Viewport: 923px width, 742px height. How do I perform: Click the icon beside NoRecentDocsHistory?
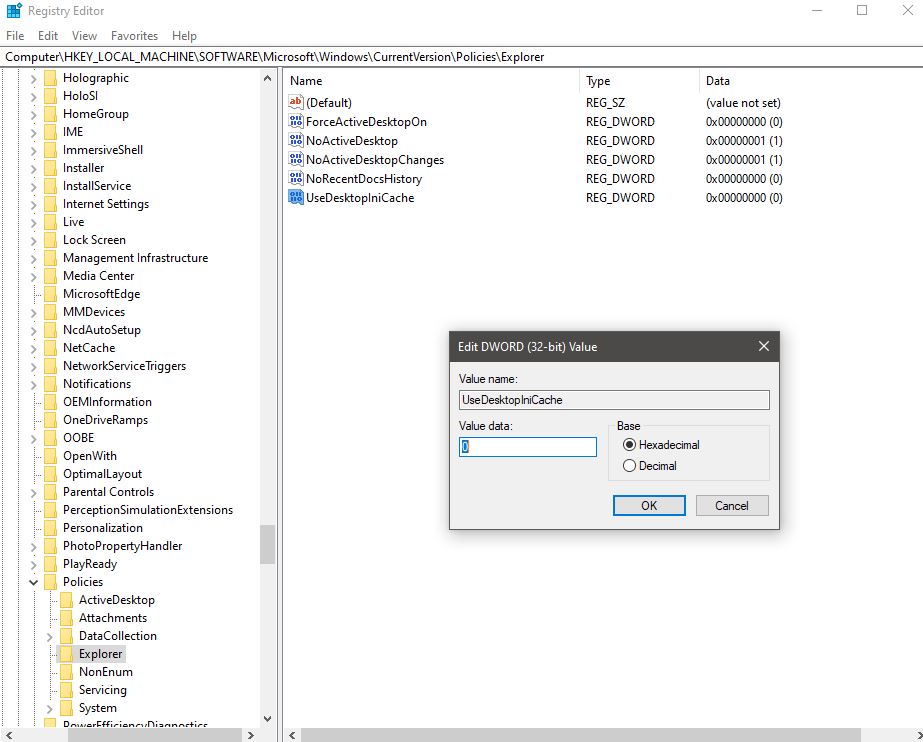tap(295, 178)
